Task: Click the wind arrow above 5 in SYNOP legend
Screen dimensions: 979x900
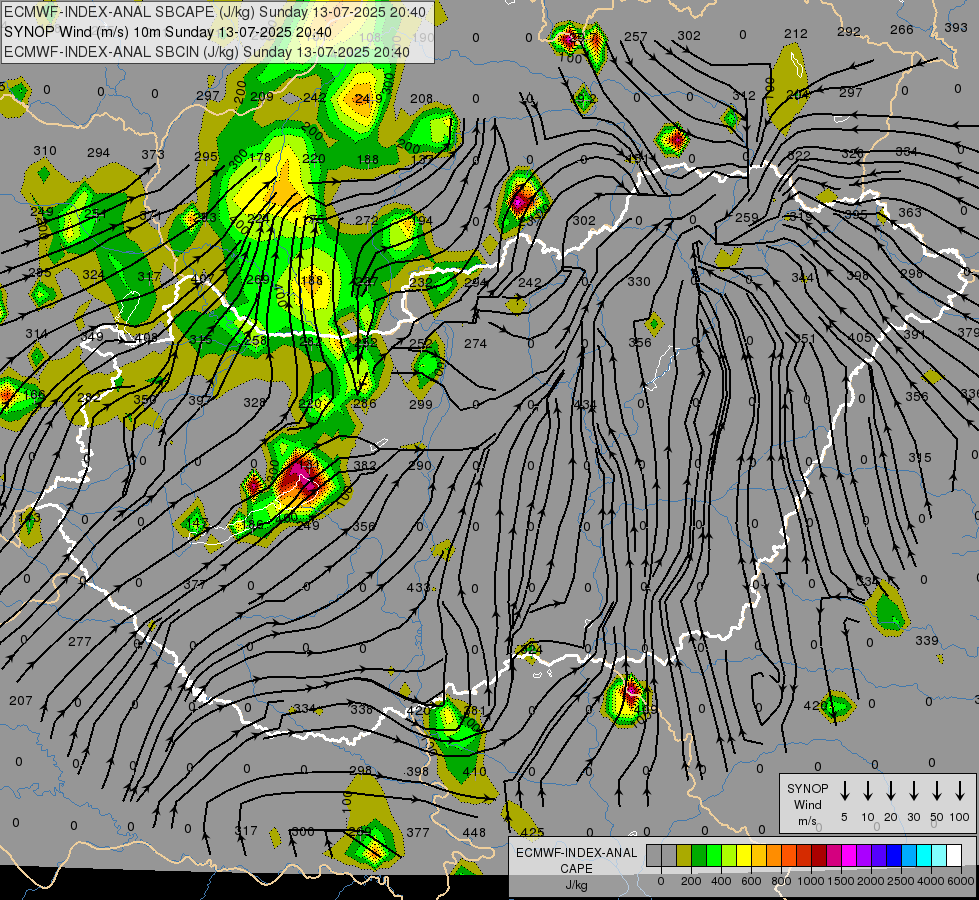Action: (844, 791)
